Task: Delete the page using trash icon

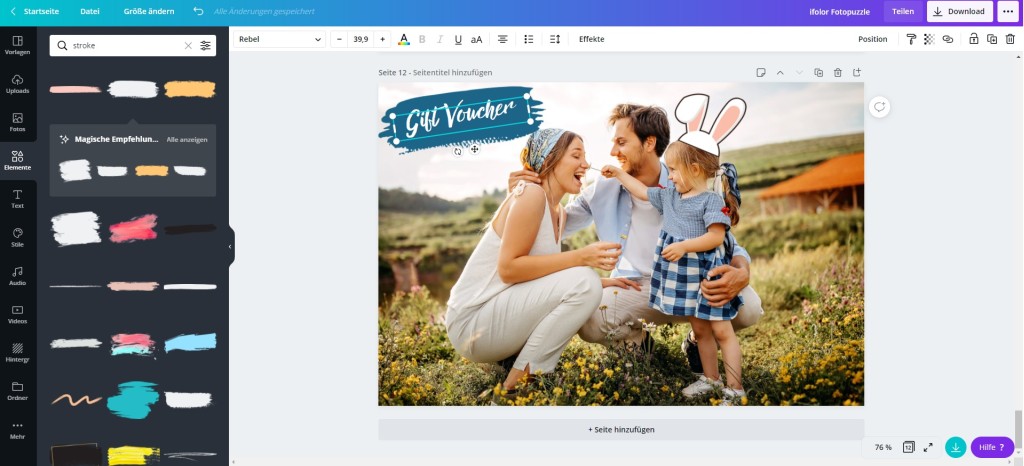Action: coord(838,73)
